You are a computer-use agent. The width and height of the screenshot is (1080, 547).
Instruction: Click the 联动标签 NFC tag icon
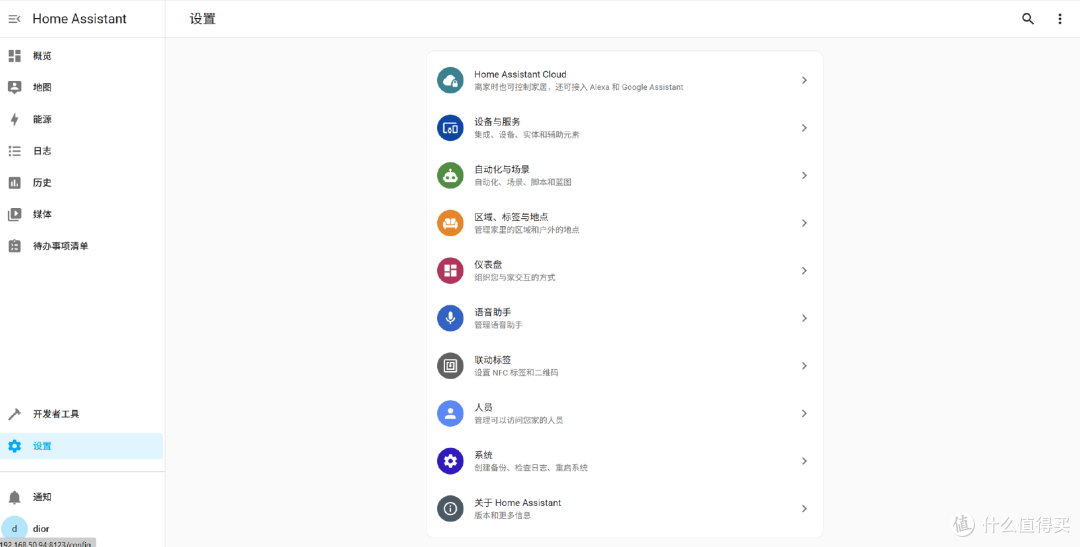(x=450, y=366)
